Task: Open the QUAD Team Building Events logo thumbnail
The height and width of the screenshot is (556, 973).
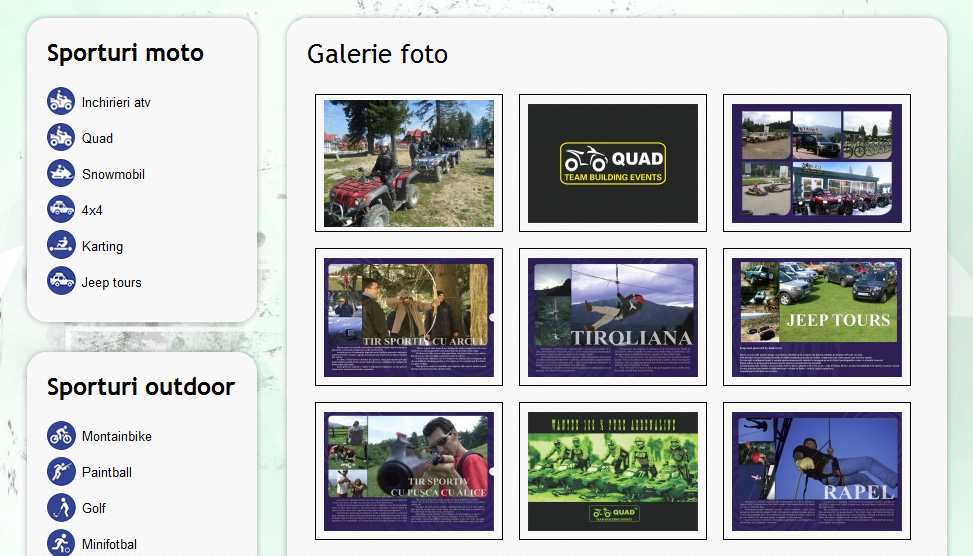Action: (x=613, y=163)
